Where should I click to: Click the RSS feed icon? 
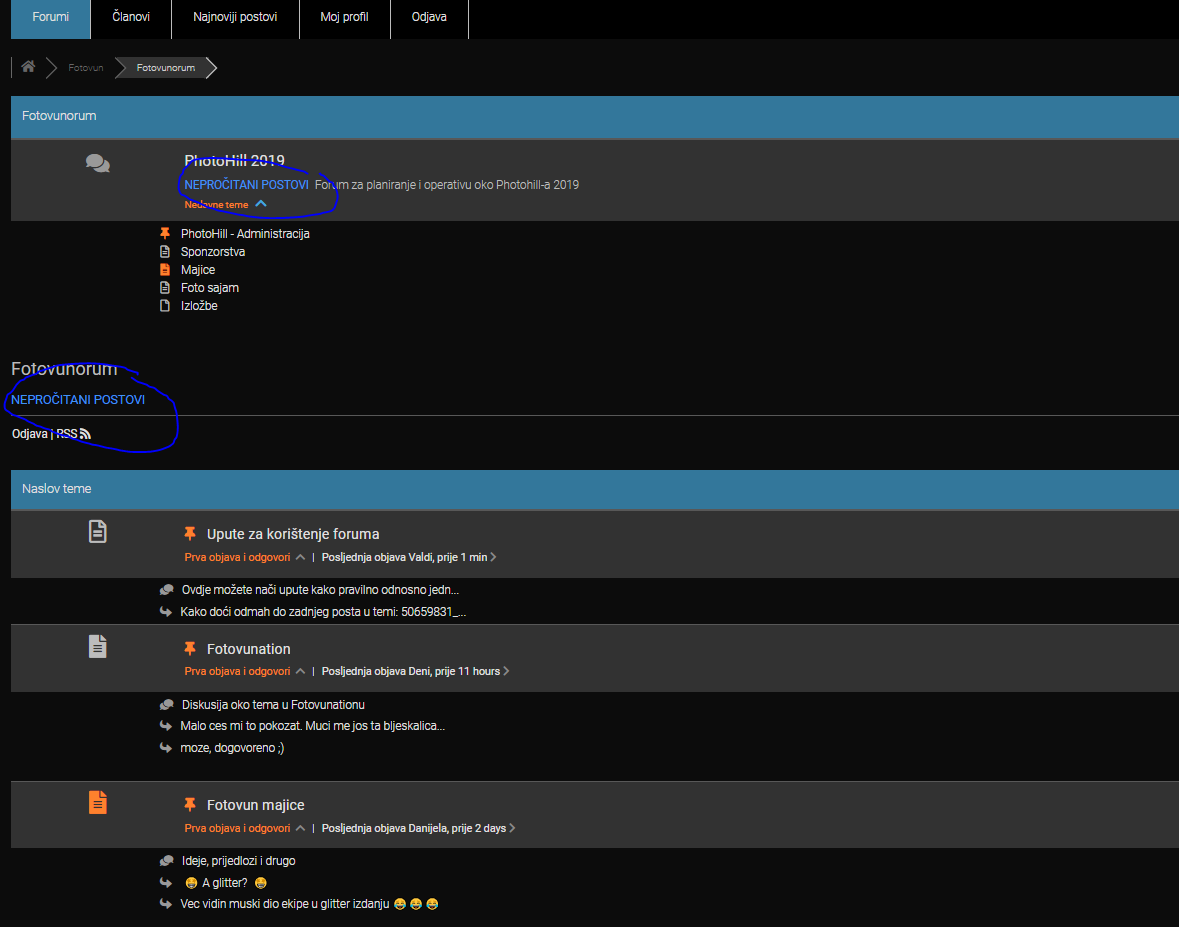86,434
